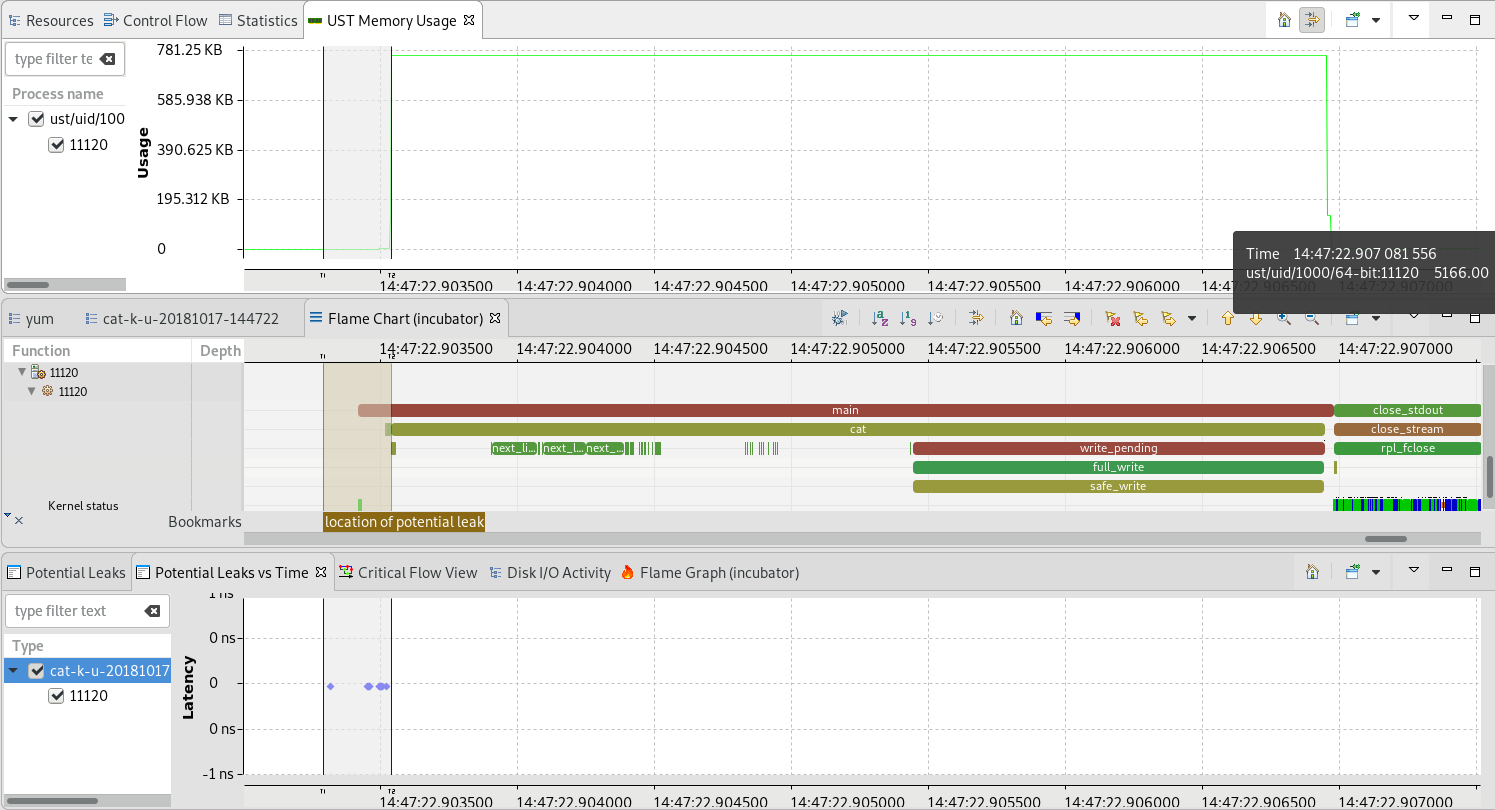
Task: Toggle cat-k-u-20181017 checkbox in Type list
Action: (x=37, y=670)
